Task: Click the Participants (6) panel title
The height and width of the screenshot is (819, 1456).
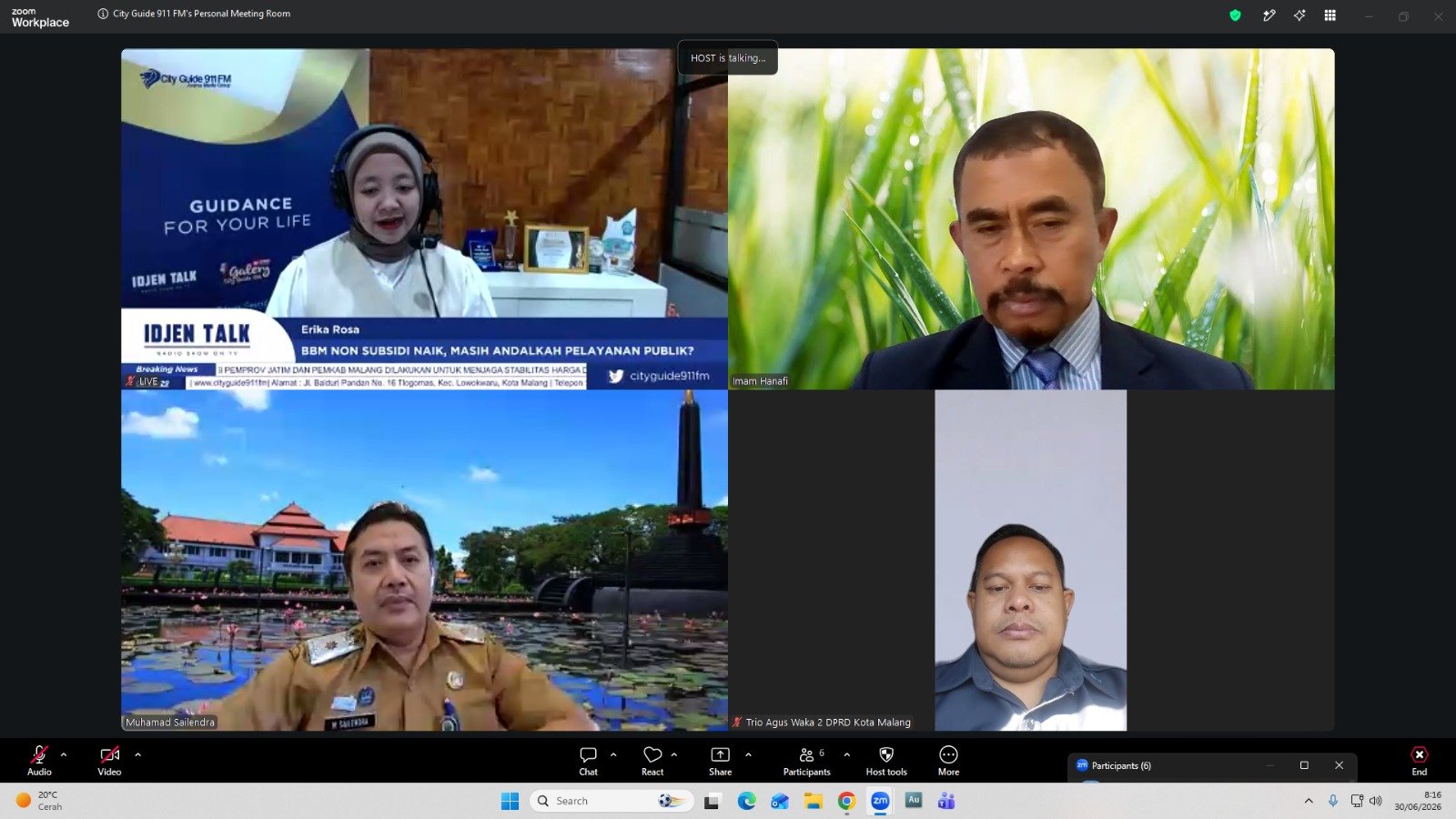Action: click(x=1121, y=766)
